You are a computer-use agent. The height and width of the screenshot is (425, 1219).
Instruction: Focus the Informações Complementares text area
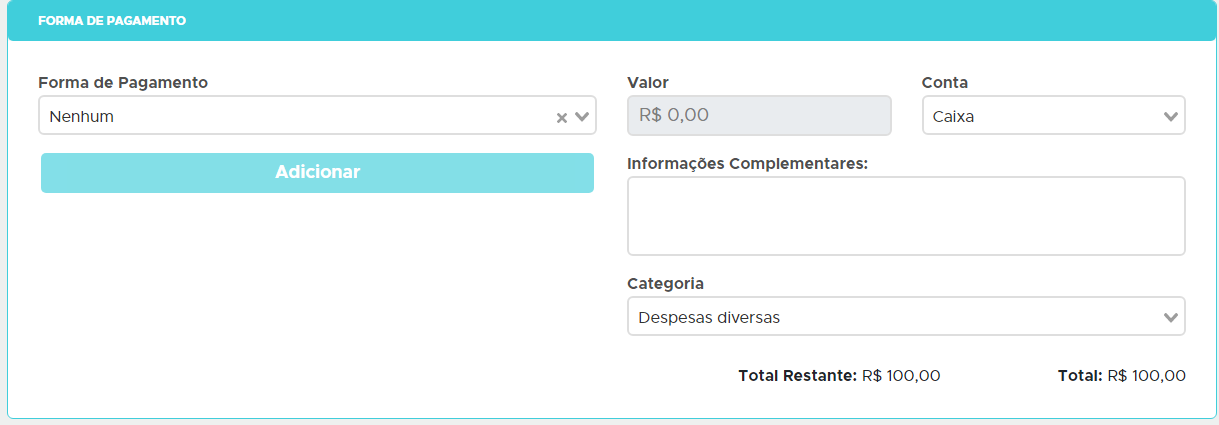click(905, 216)
